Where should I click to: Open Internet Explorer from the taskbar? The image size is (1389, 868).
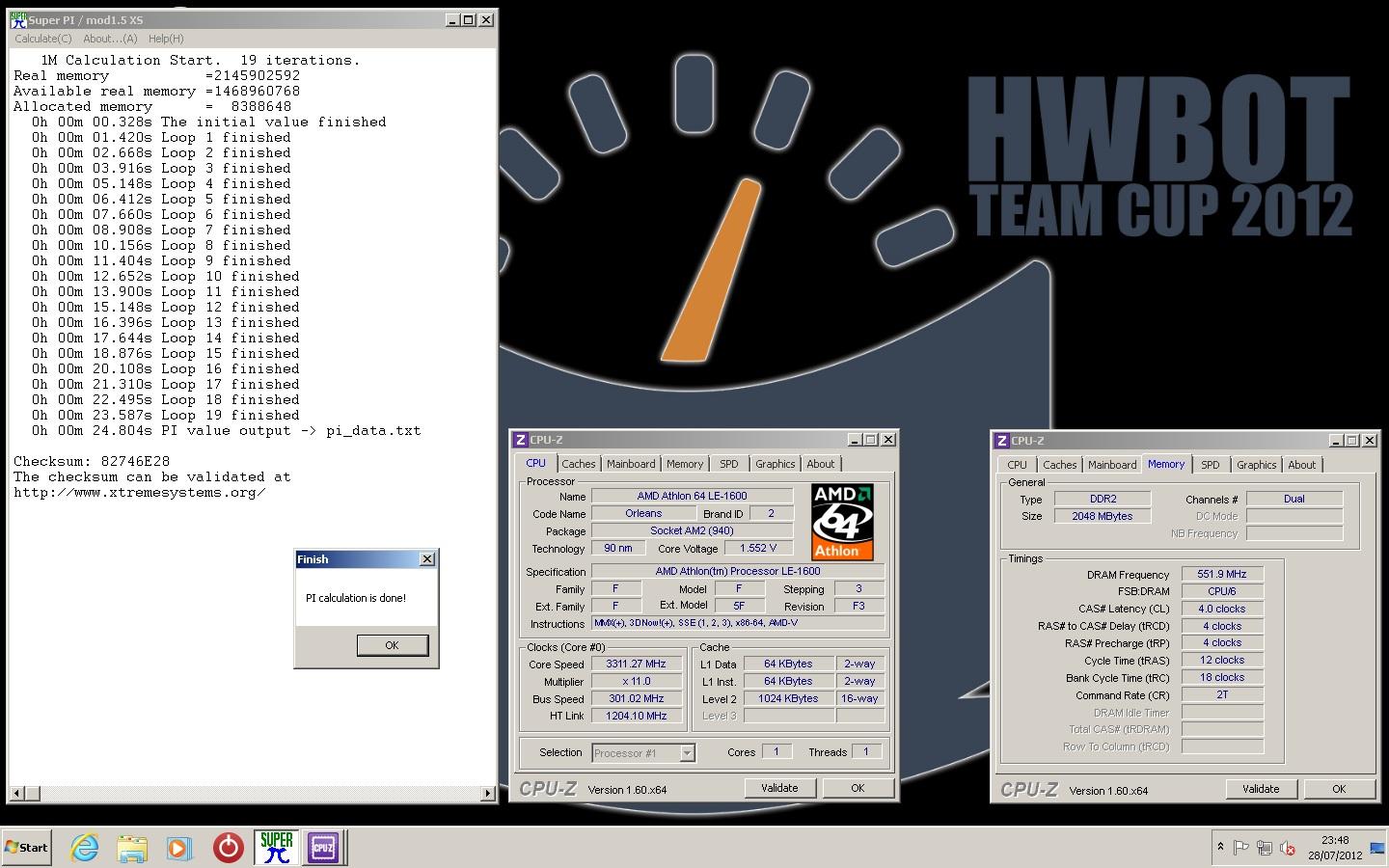point(85,848)
